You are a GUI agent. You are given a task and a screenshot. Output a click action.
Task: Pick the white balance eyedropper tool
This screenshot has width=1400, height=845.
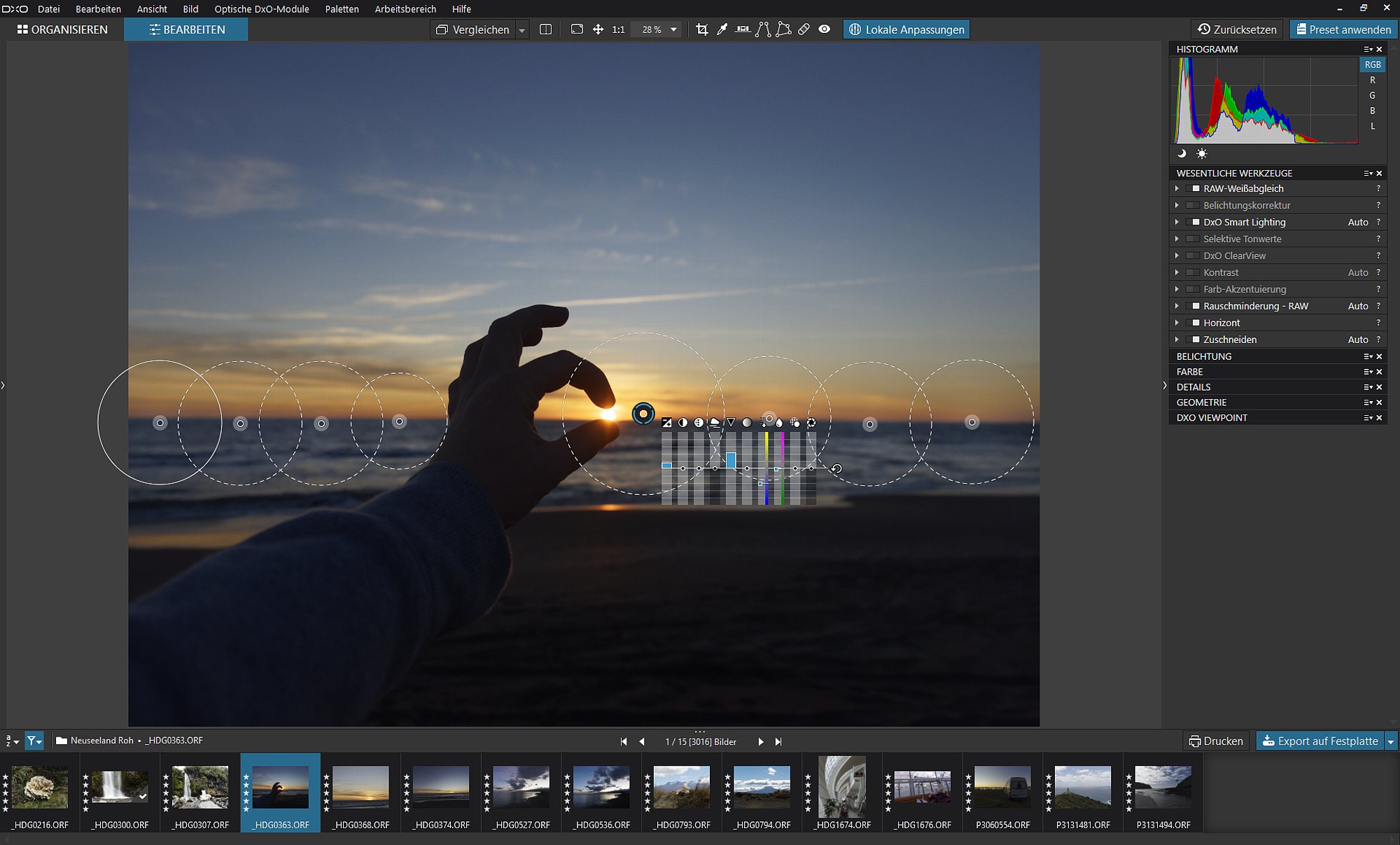(722, 29)
